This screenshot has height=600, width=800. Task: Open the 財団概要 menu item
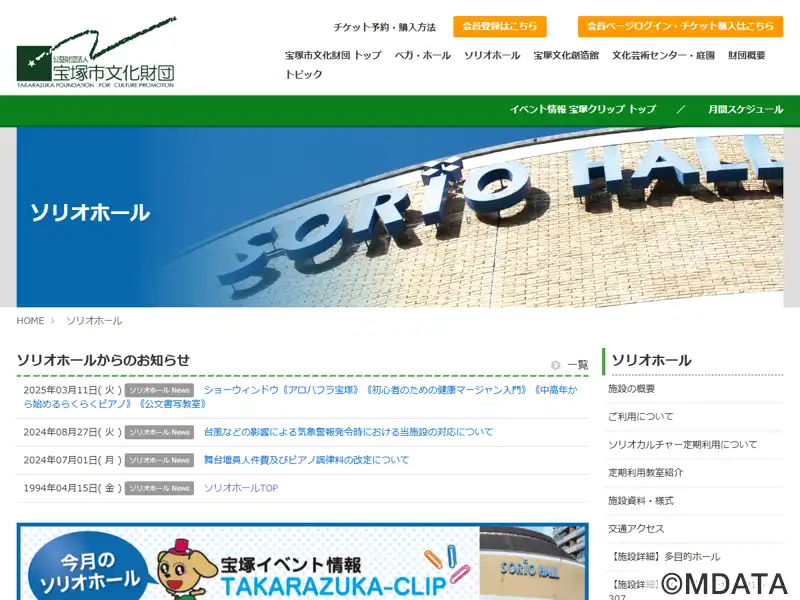pos(746,55)
